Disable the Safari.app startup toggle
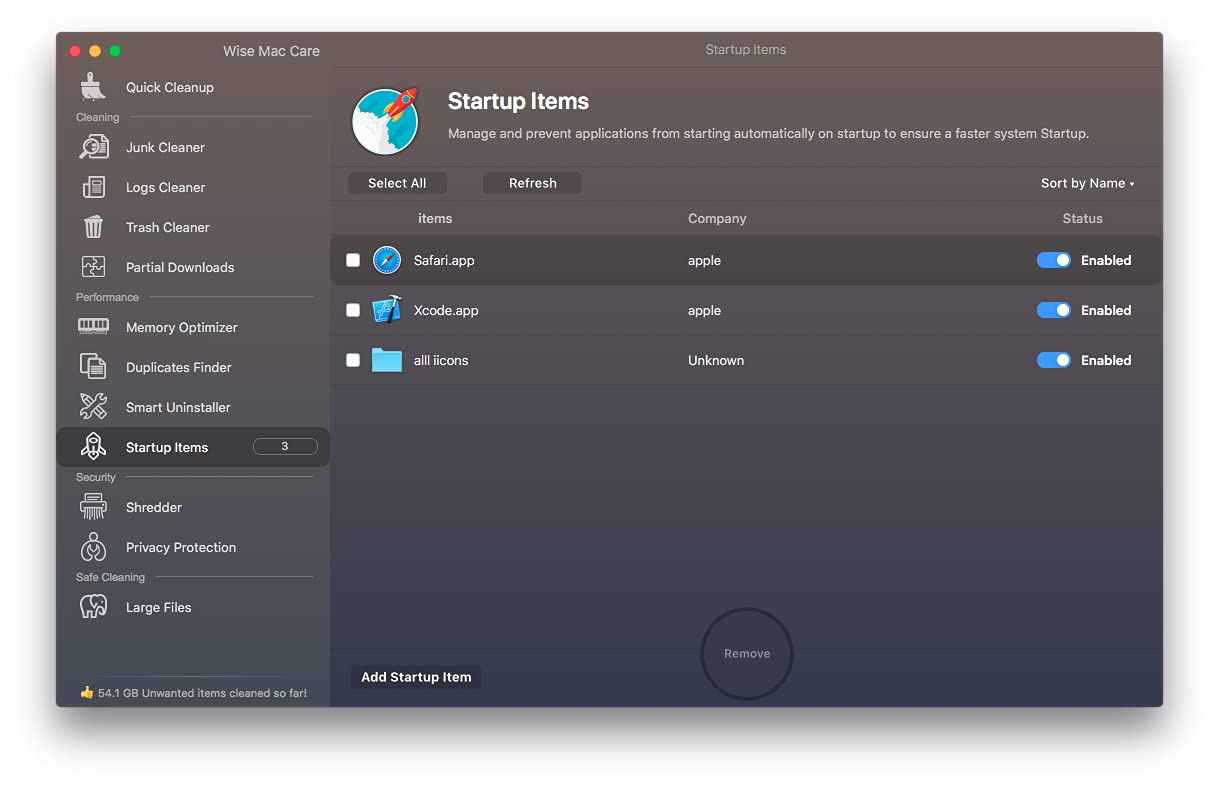 pyautogui.click(x=1054, y=260)
